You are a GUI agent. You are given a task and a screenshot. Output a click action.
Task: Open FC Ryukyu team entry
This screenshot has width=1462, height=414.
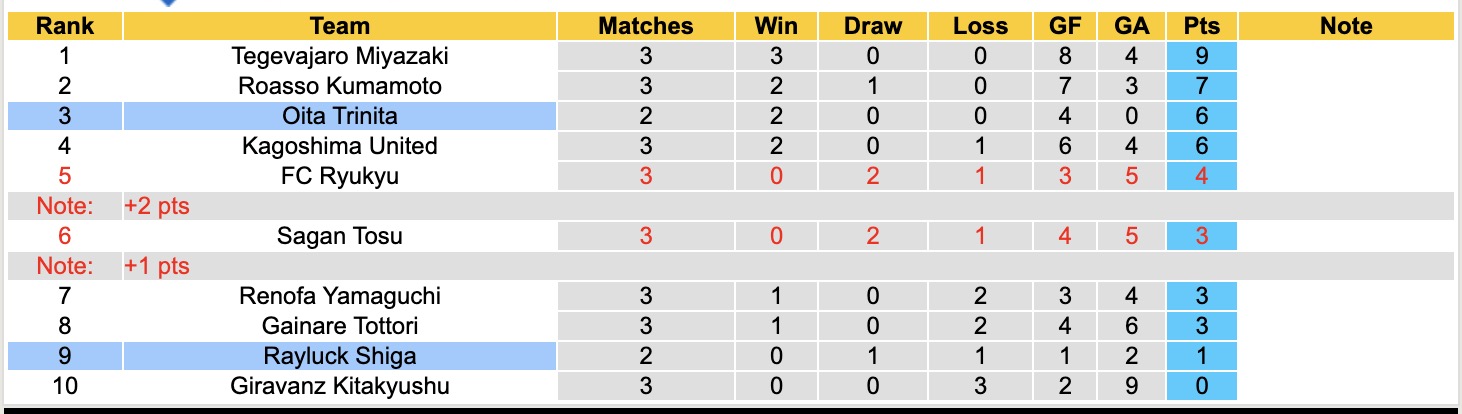coord(340,176)
